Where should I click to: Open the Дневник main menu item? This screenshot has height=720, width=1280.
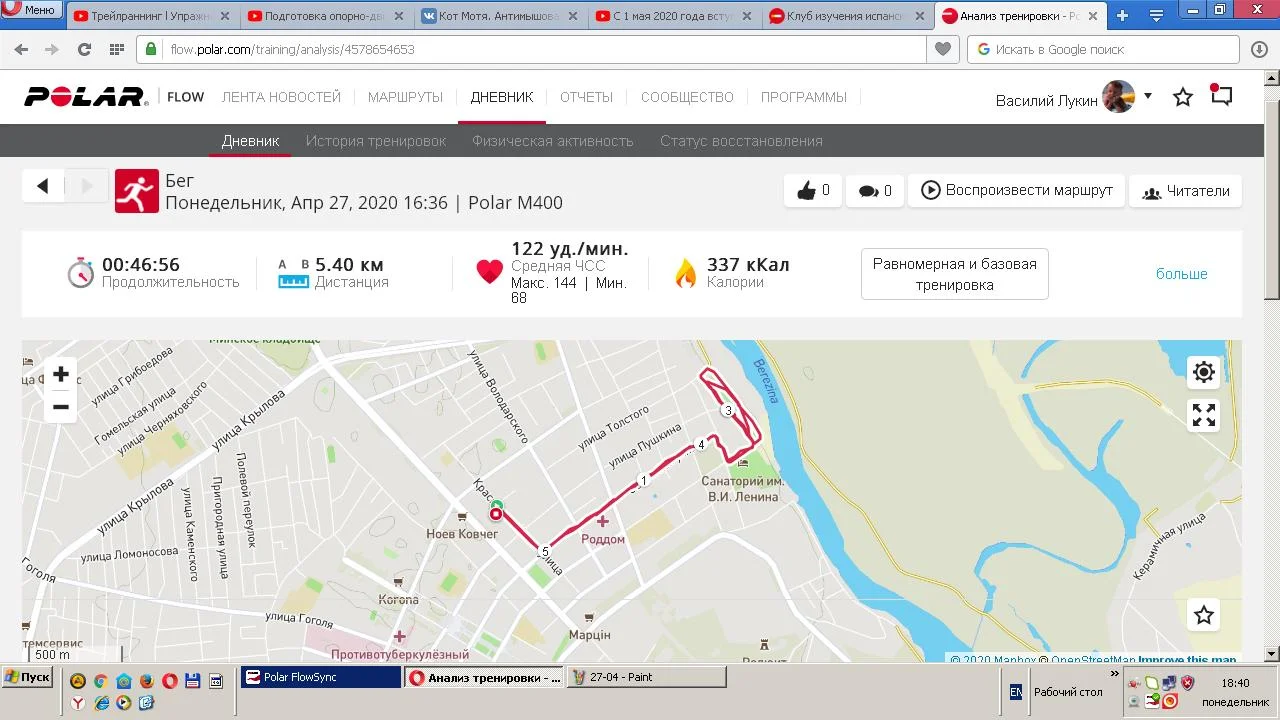pos(502,97)
